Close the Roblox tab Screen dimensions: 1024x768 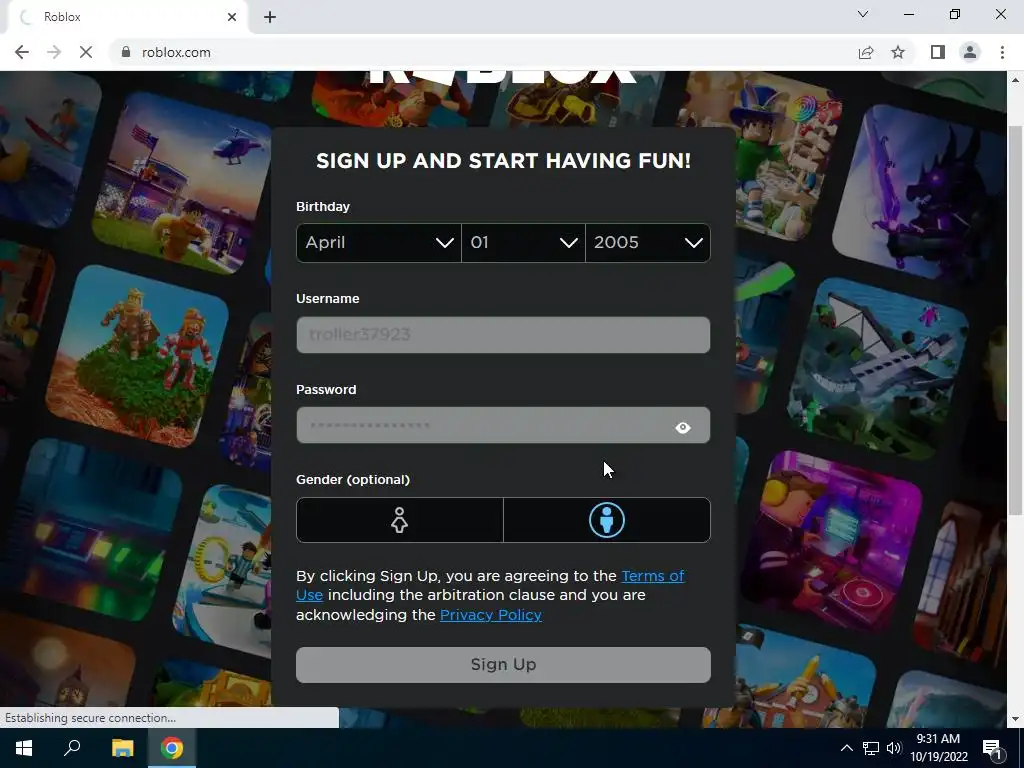[232, 17]
